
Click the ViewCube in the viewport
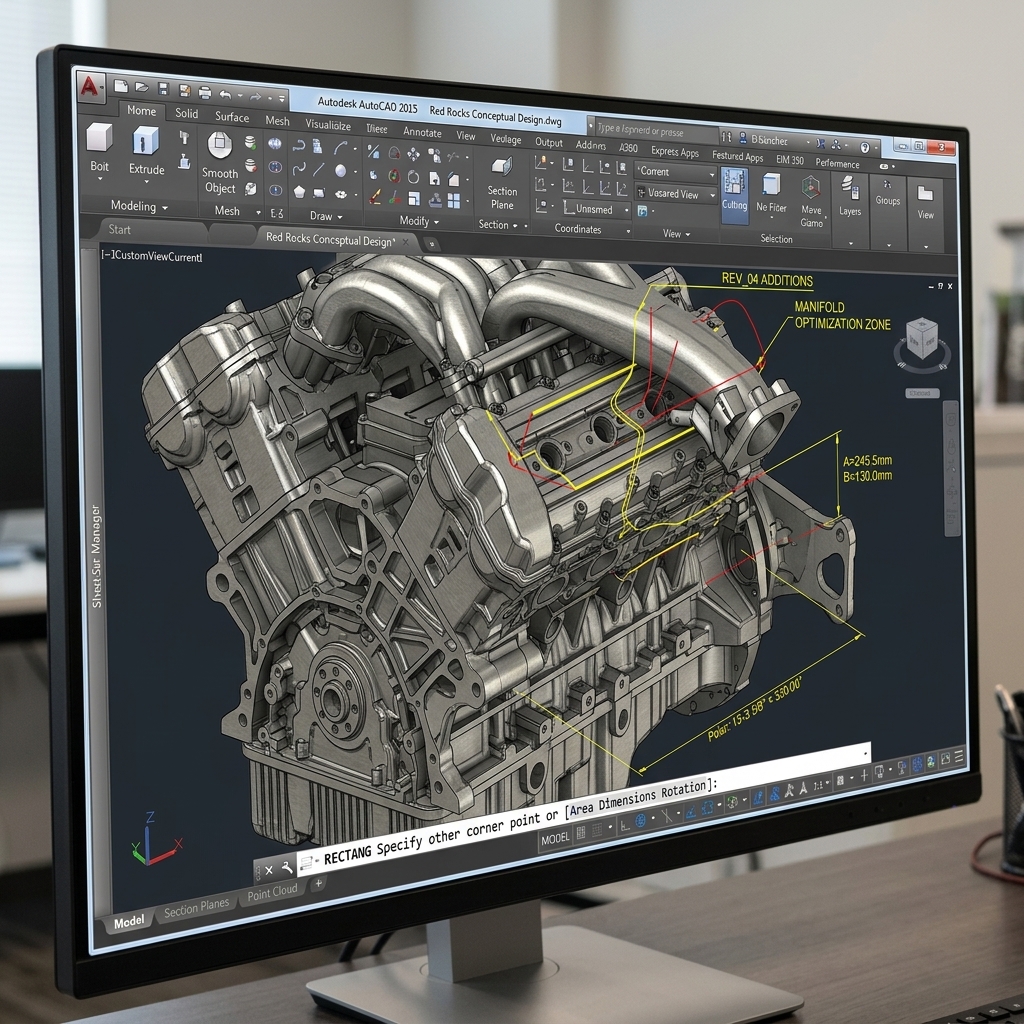point(922,340)
